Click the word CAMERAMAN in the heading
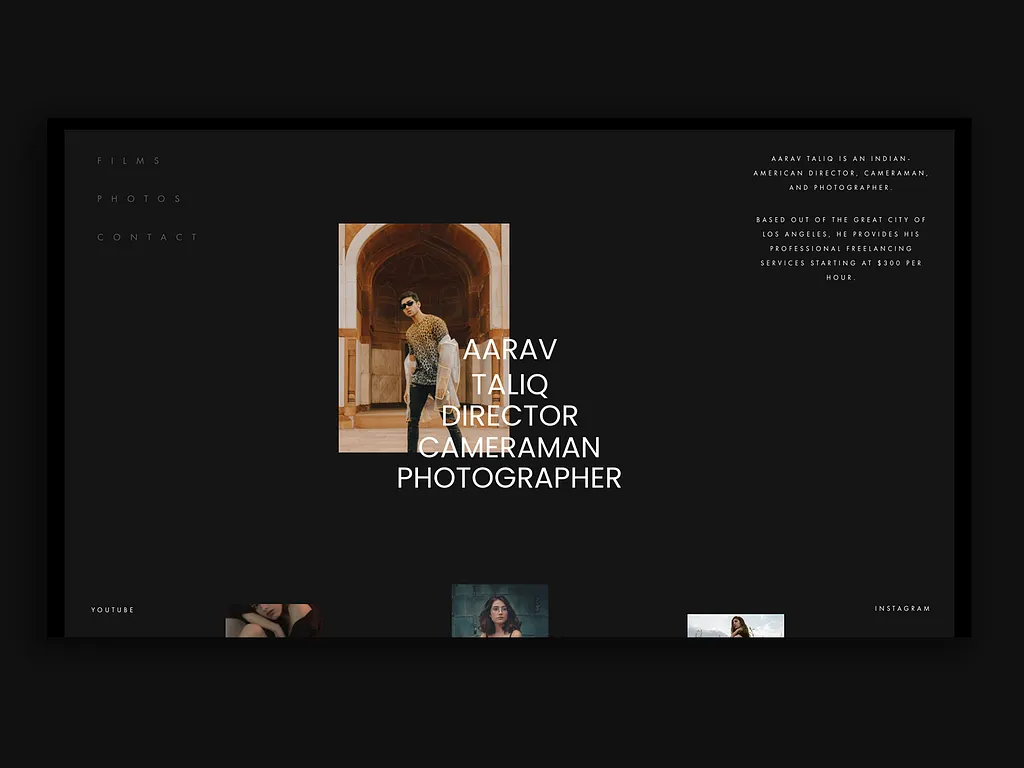The height and width of the screenshot is (768, 1024). (x=509, y=448)
